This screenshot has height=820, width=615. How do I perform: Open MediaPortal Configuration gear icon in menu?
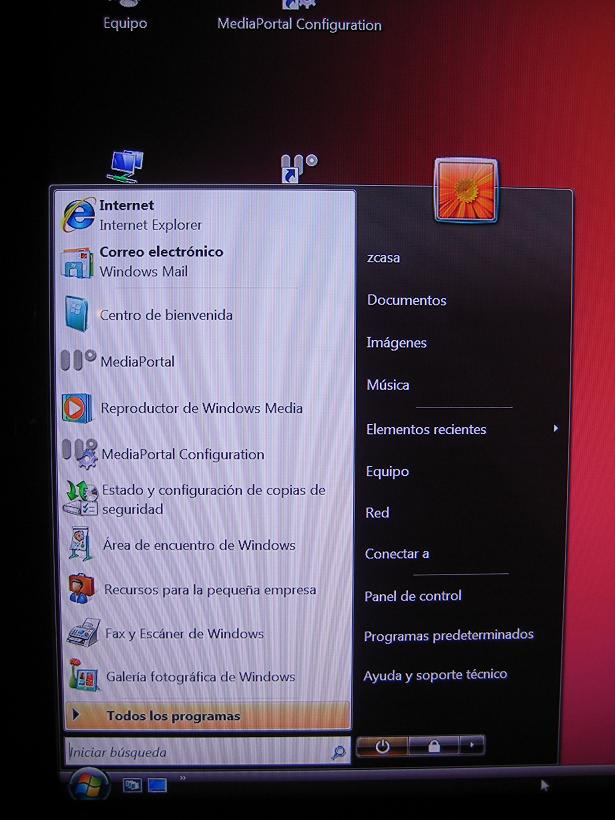(80, 454)
